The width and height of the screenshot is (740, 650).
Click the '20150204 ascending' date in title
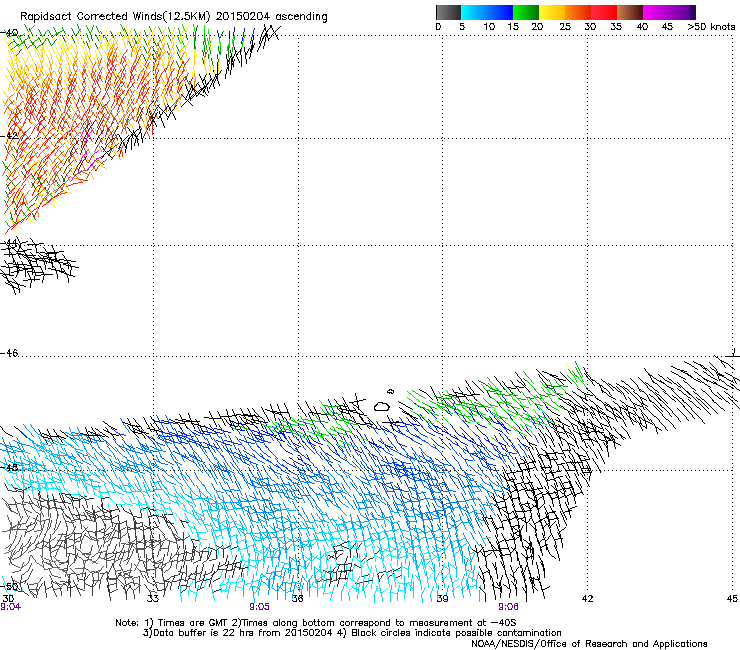click(271, 17)
